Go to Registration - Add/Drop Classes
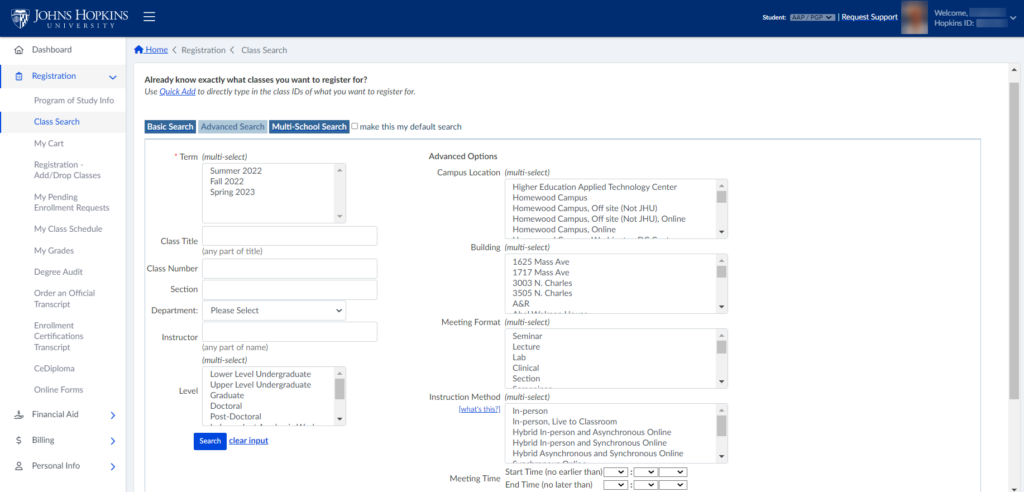The width and height of the screenshot is (1024, 492). point(67,170)
